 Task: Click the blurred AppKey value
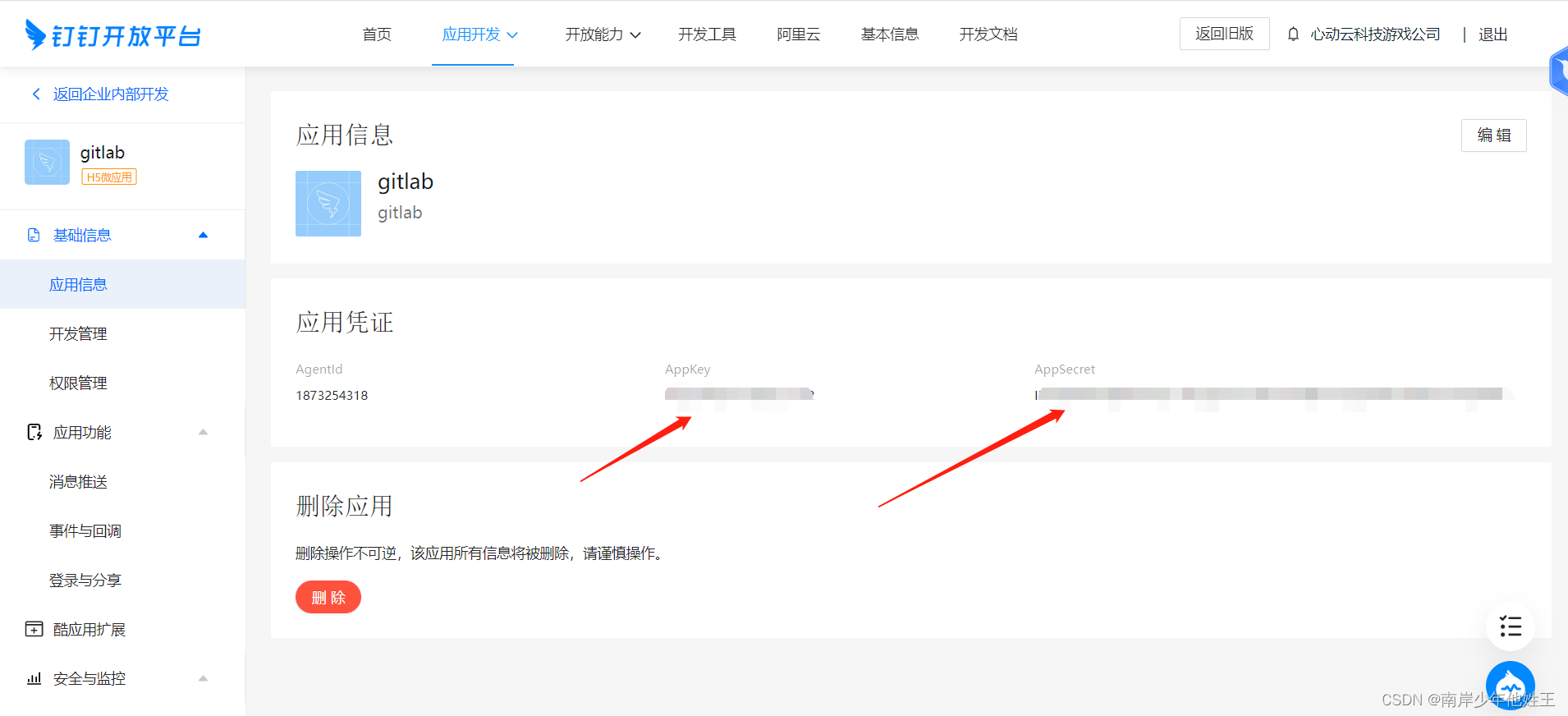click(739, 394)
